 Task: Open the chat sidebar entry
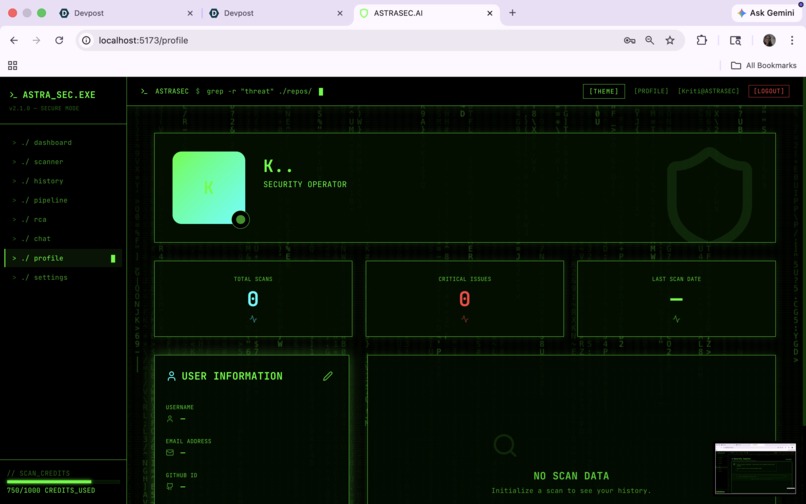pos(63,239)
